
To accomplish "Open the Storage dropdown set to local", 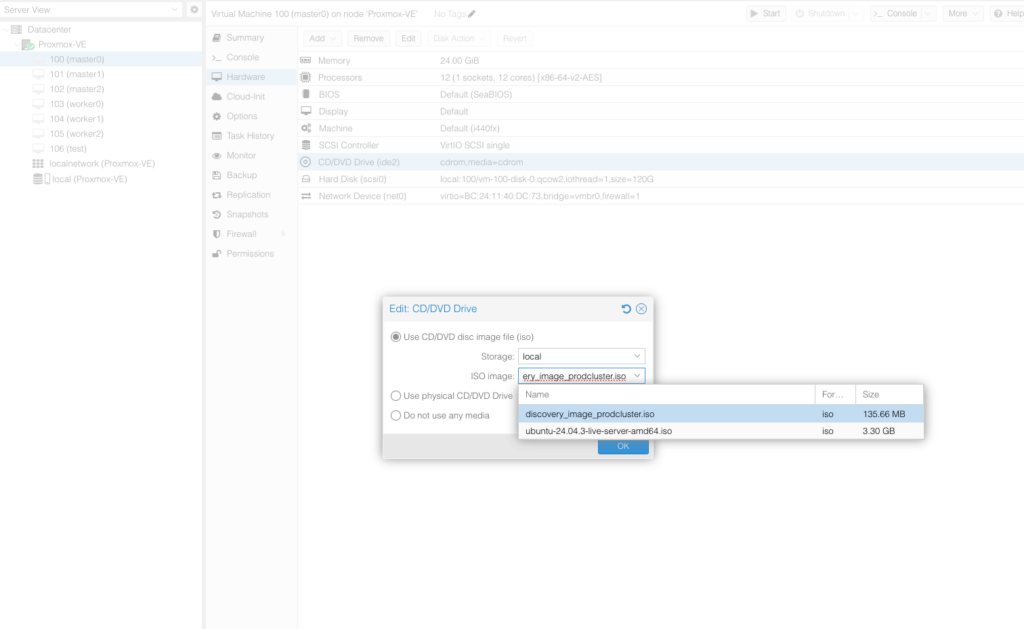I will 582,356.
